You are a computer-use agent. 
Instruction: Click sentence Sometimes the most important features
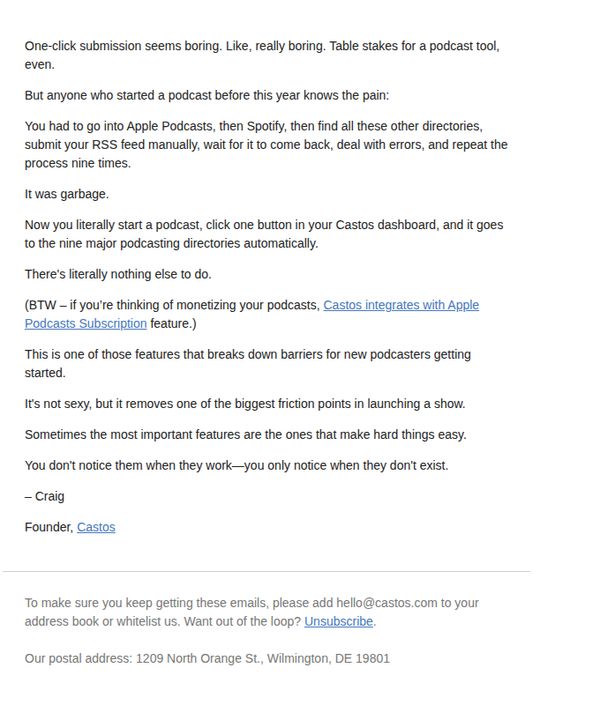245,434
